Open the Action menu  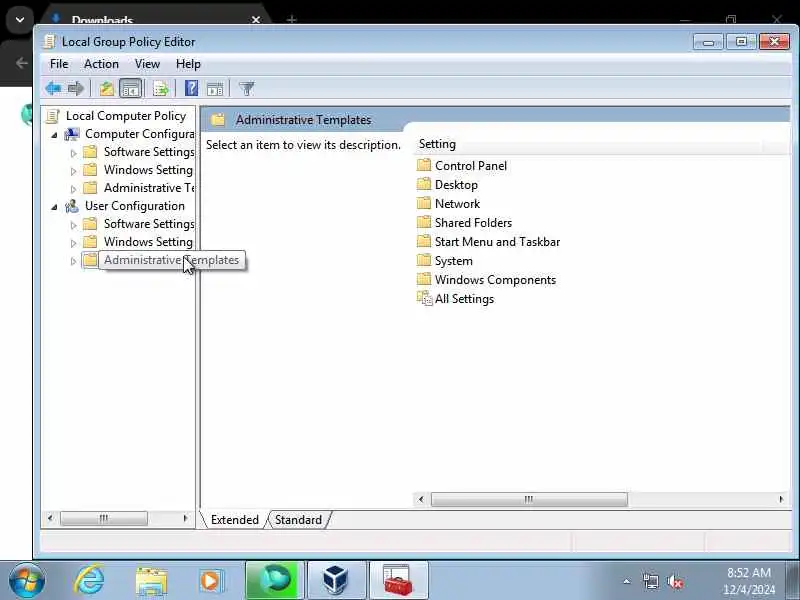pyautogui.click(x=101, y=64)
